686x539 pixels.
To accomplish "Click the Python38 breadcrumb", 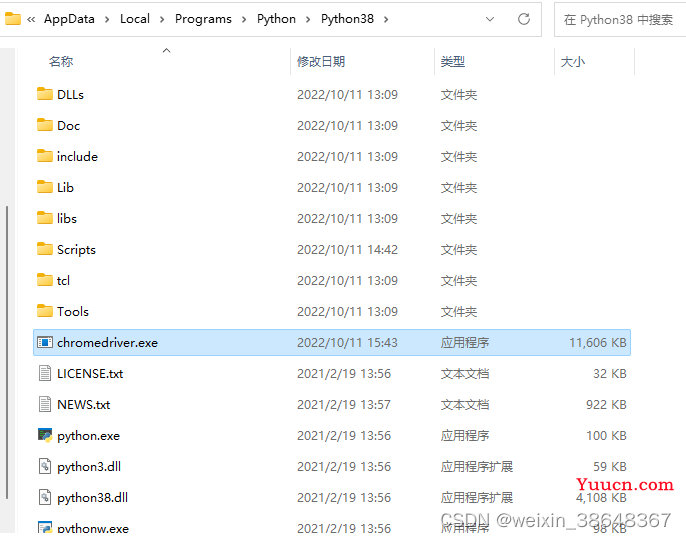I will 347,19.
